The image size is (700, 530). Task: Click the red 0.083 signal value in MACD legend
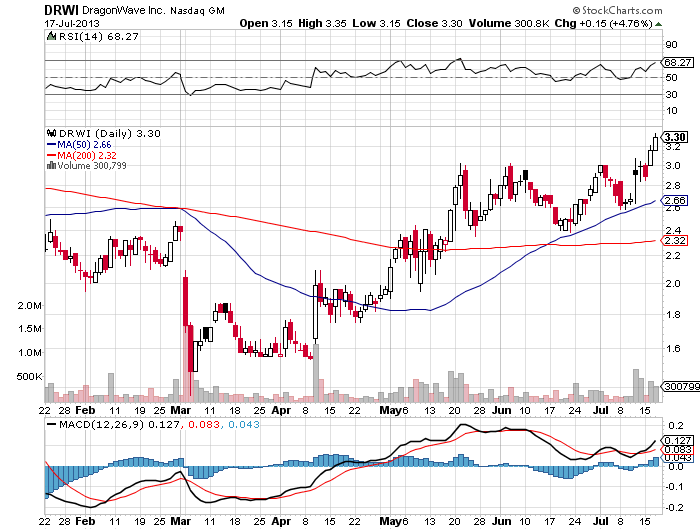[x=204, y=424]
